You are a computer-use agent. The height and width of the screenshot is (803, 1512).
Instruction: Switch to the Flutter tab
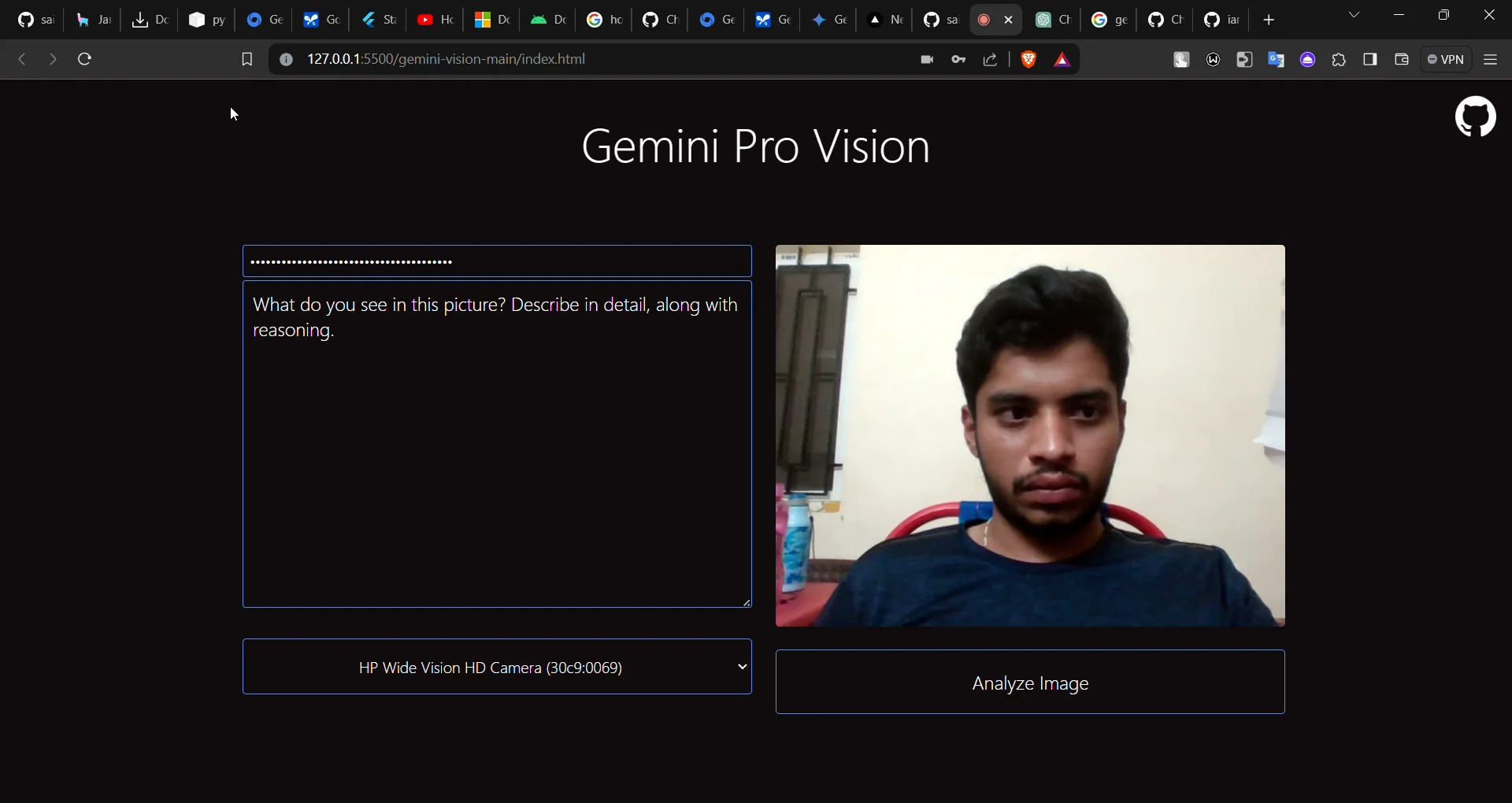pos(378,20)
